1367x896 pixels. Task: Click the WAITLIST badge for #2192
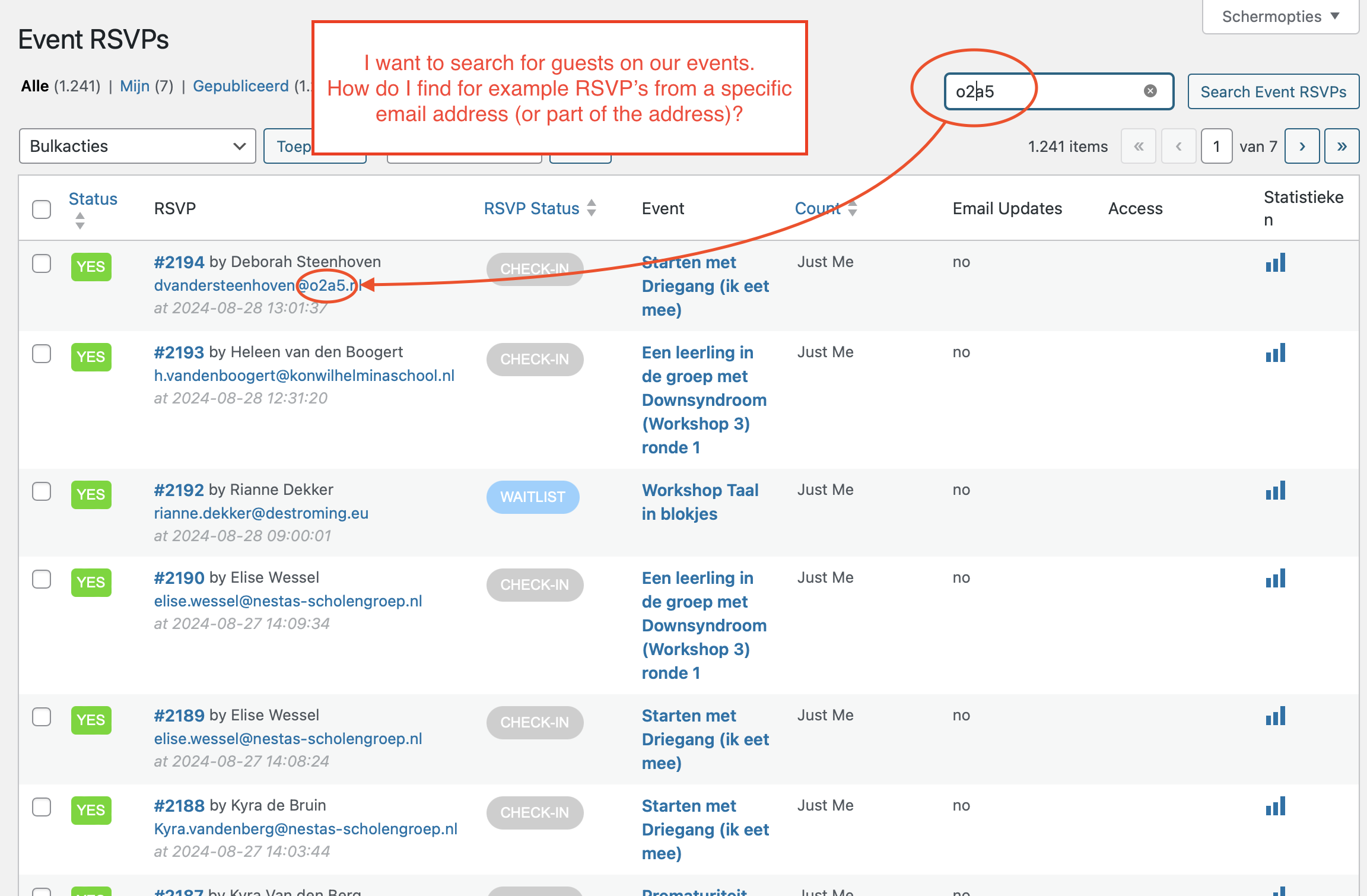point(533,497)
